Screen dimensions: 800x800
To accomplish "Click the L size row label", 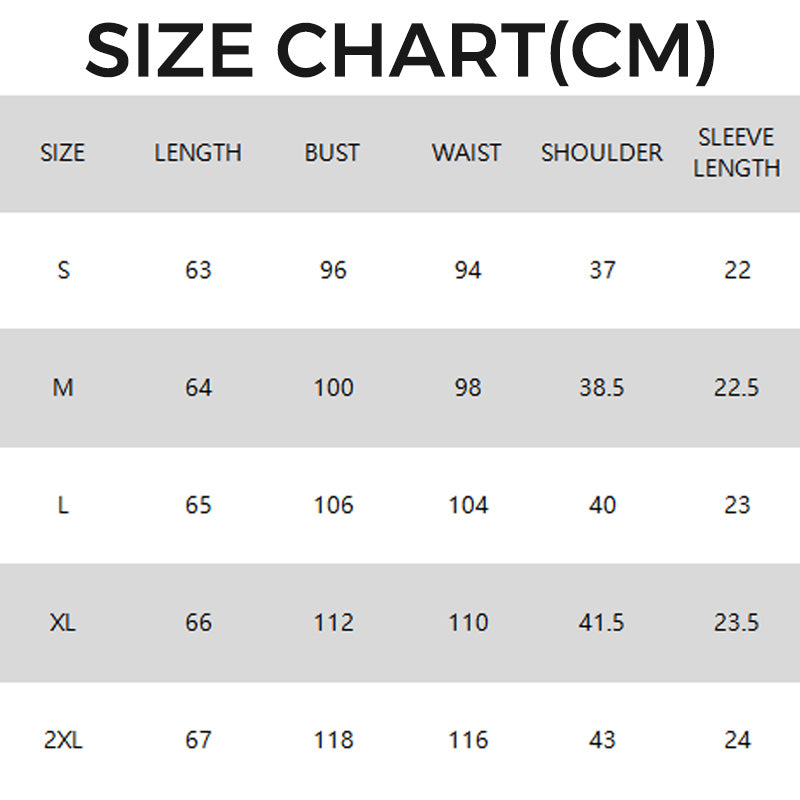I will 63,505.
